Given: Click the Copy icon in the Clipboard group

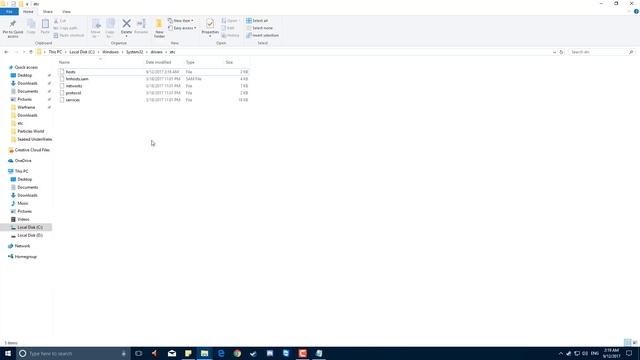Looking at the screenshot, I should click(31, 24).
